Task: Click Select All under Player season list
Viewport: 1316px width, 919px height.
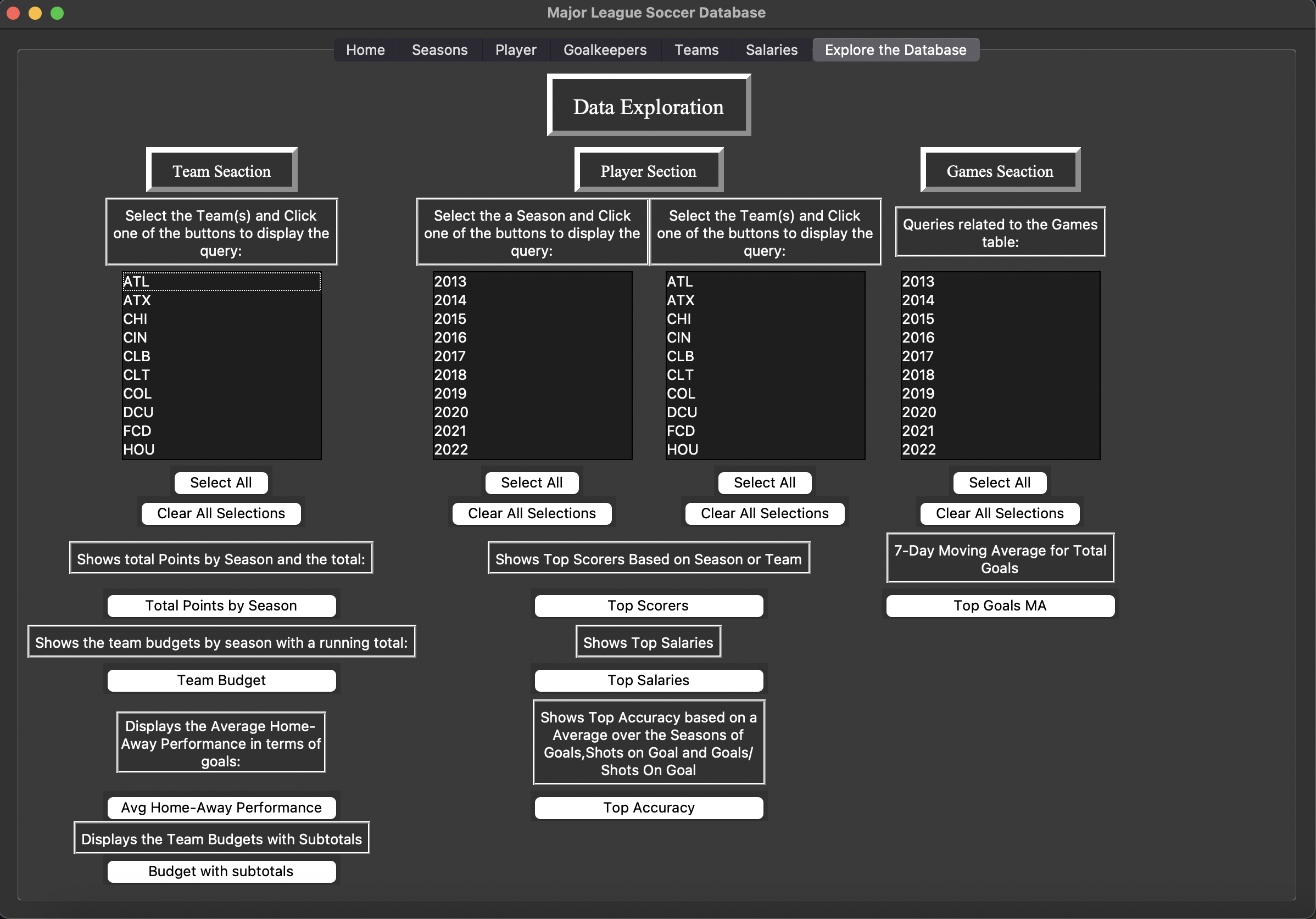Action: (531, 483)
